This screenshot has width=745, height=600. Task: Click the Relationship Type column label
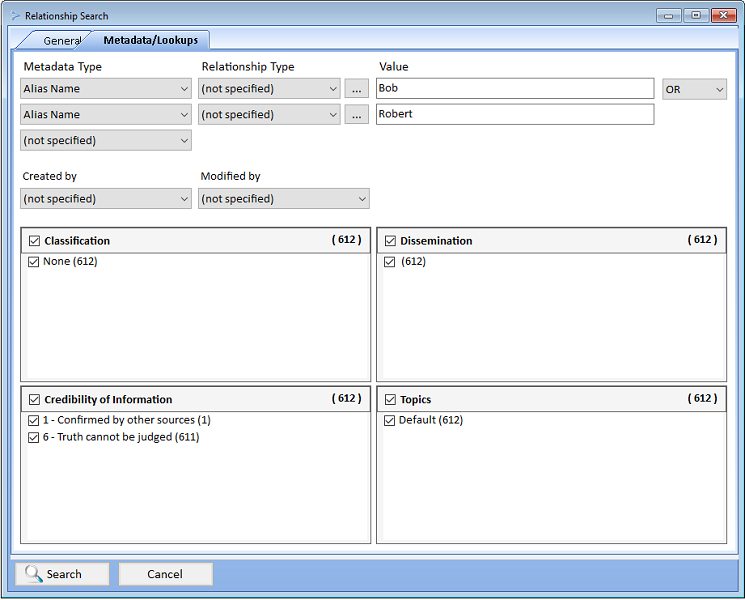pos(248,67)
